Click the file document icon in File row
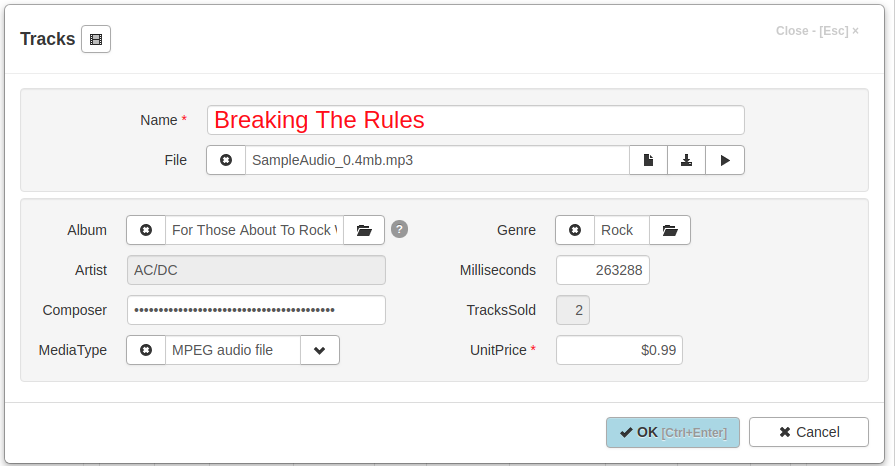The image size is (895, 466). 648,160
